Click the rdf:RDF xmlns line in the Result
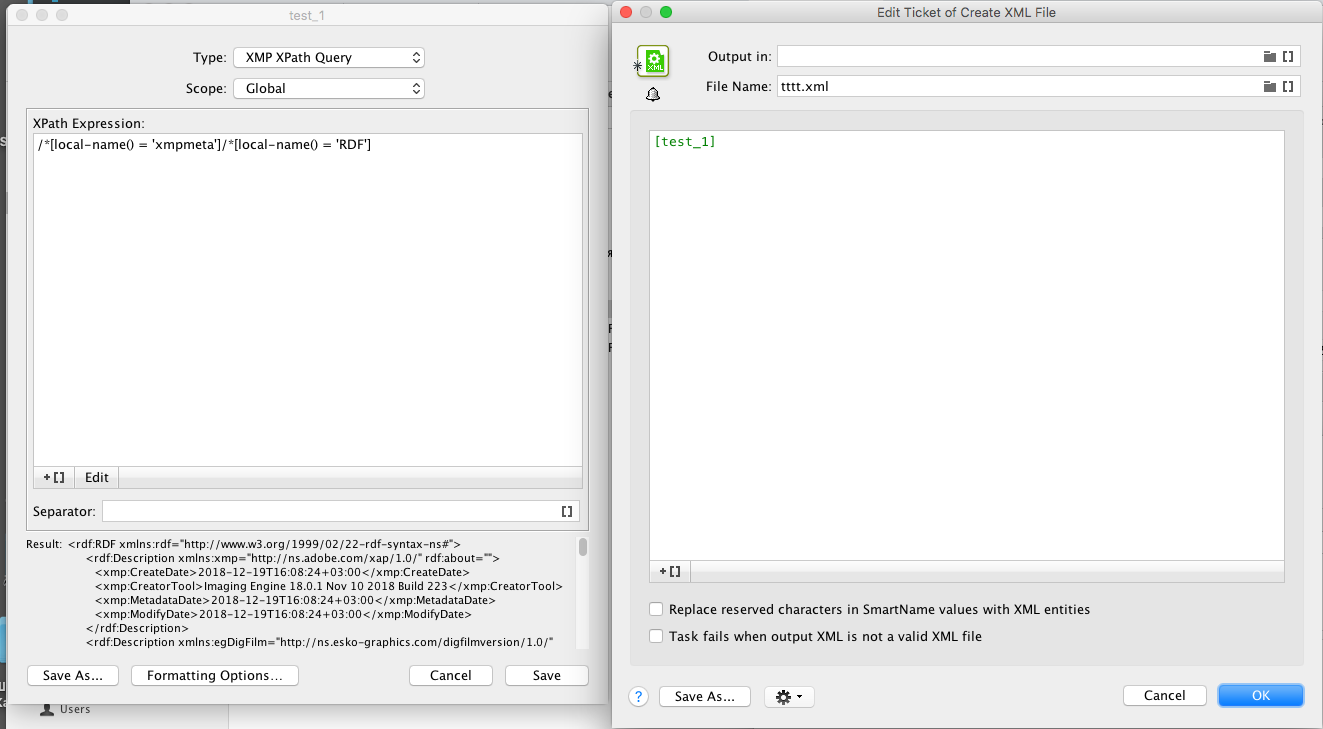This screenshot has height=729, width=1323. [264, 544]
